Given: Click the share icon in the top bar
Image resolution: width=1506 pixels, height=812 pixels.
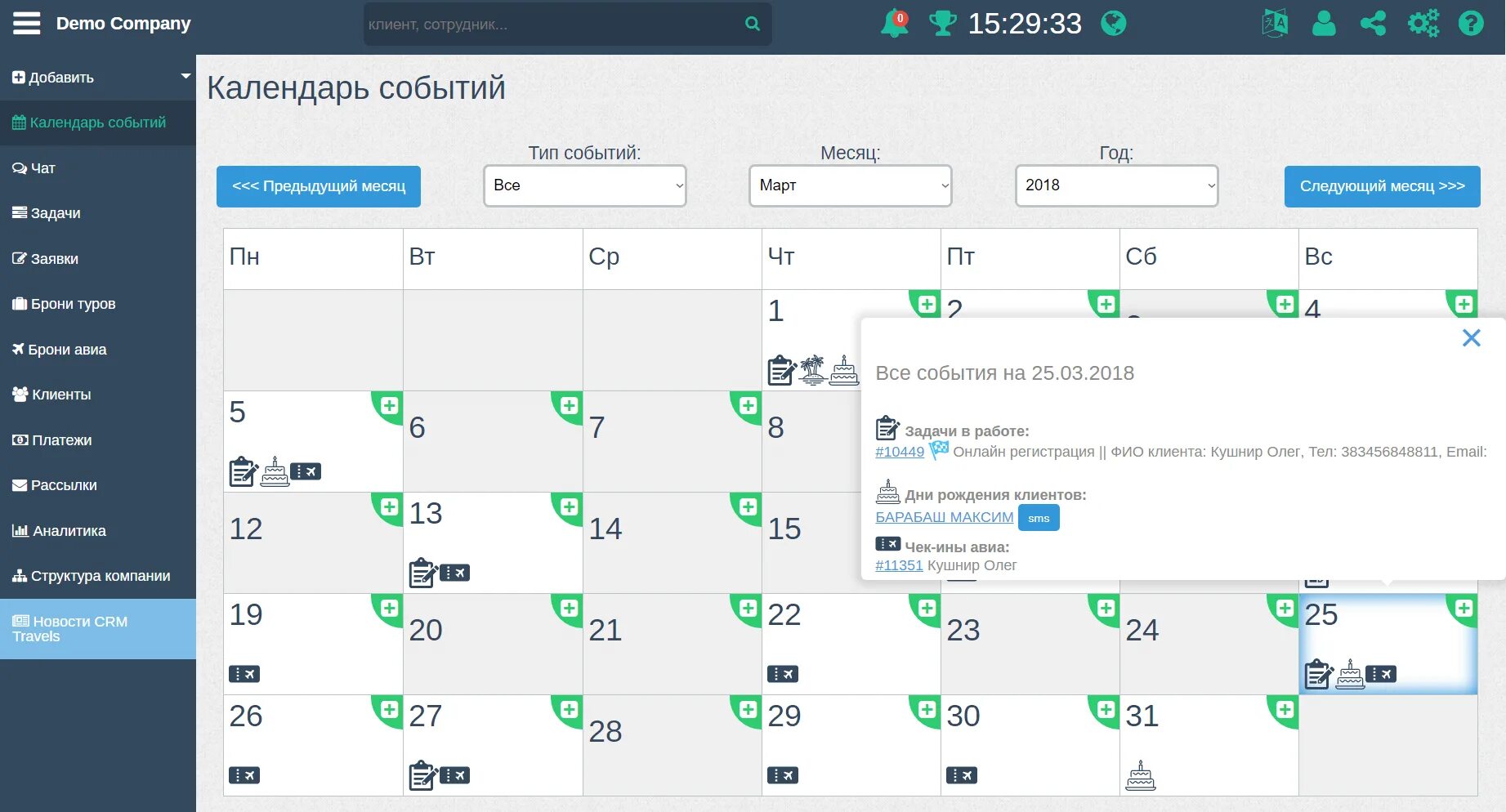Looking at the screenshot, I should tap(1373, 24).
